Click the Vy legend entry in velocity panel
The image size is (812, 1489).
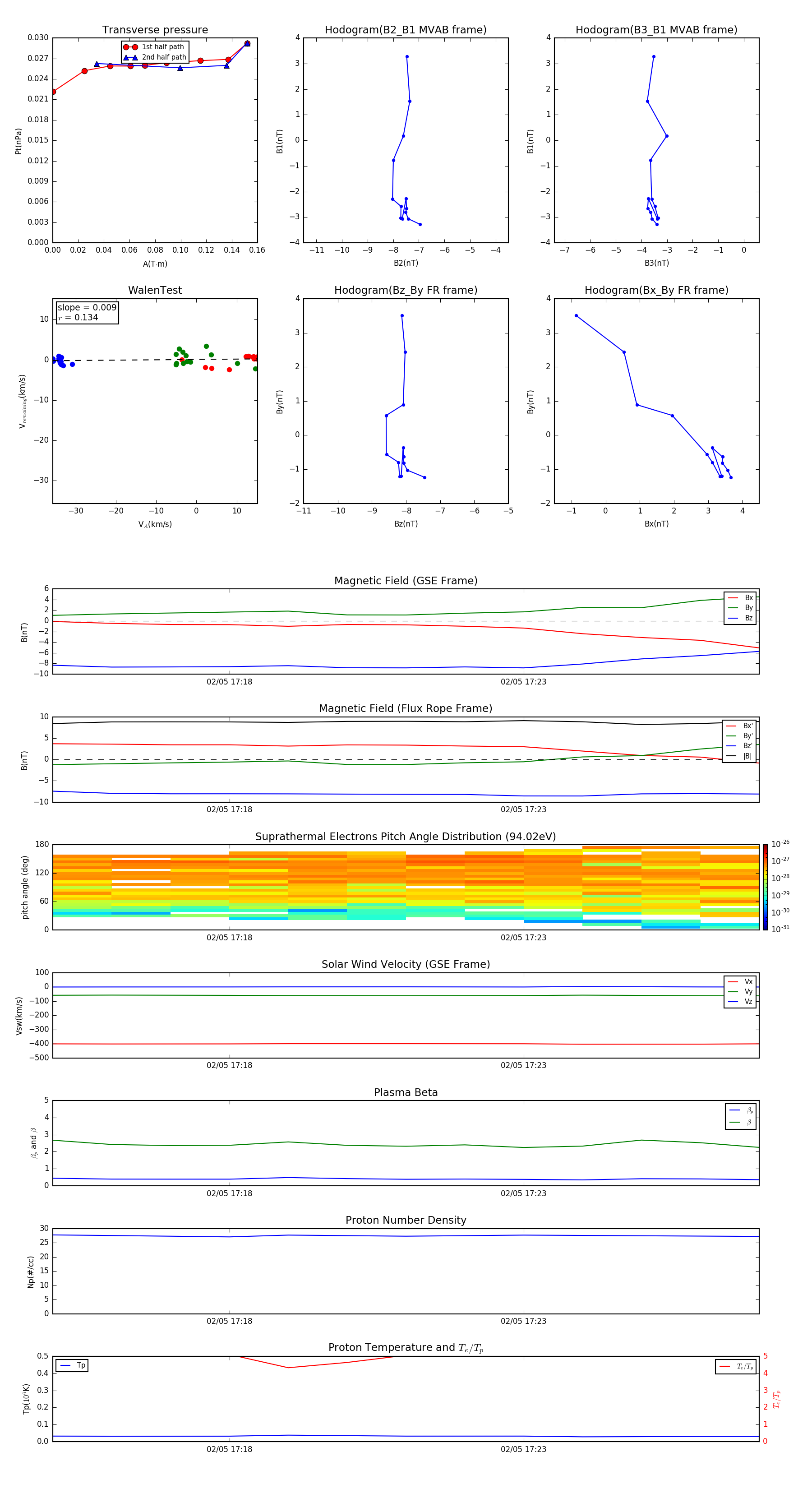[x=740, y=991]
